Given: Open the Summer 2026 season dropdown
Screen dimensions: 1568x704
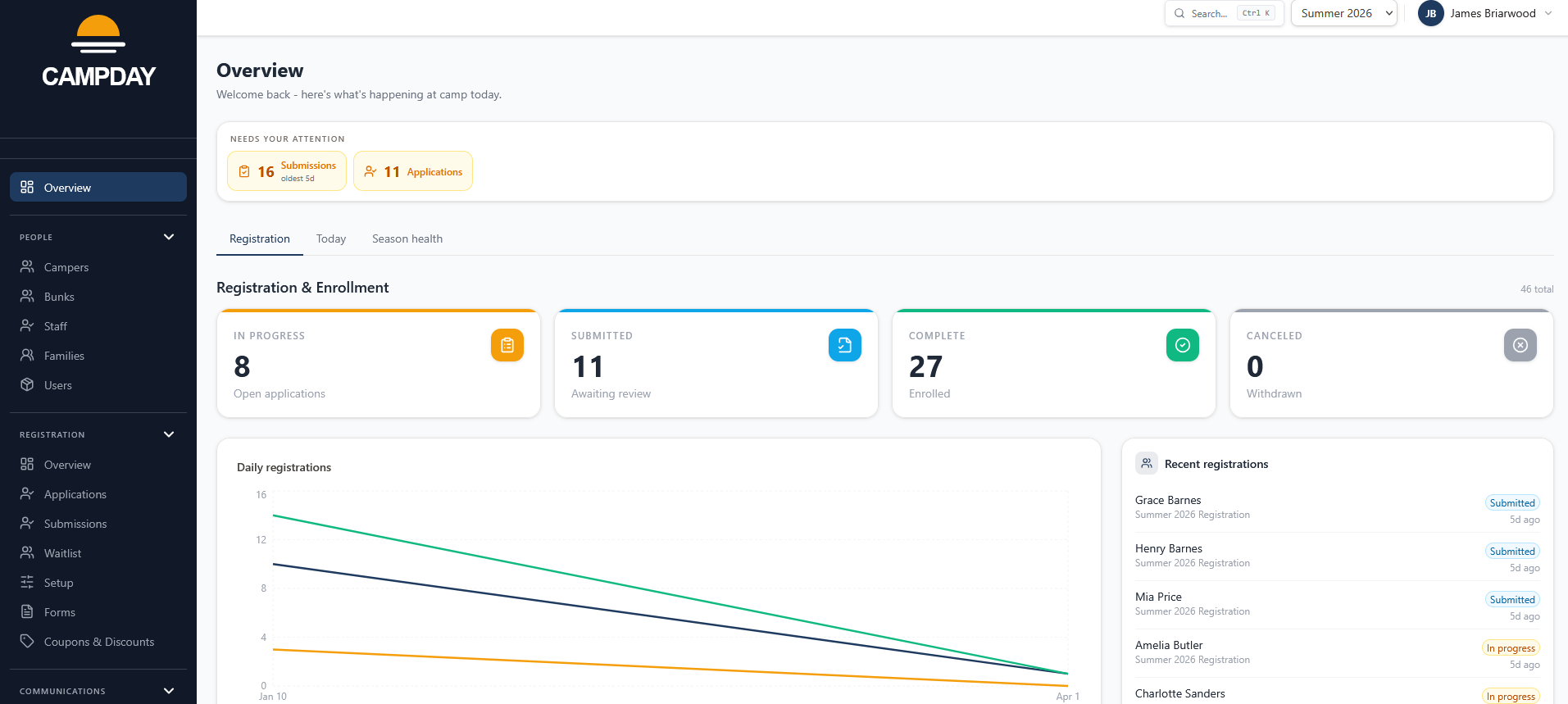Looking at the screenshot, I should [1344, 13].
